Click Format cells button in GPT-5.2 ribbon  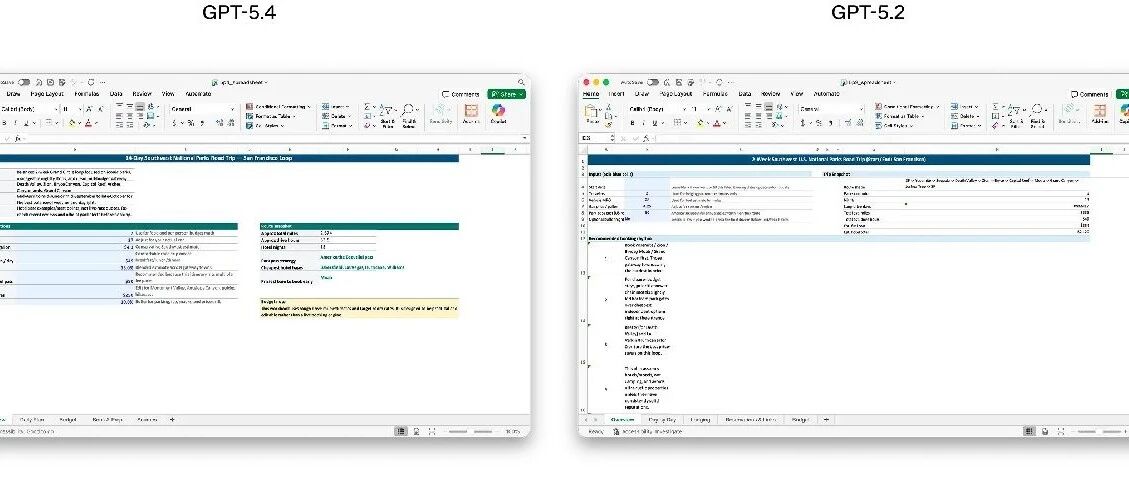[x=966, y=126]
